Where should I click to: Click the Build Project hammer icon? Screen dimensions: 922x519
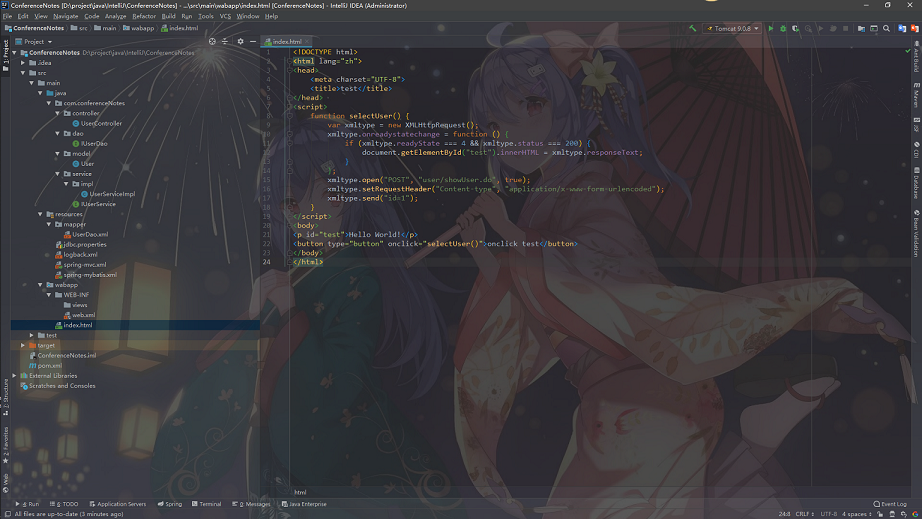click(x=693, y=28)
